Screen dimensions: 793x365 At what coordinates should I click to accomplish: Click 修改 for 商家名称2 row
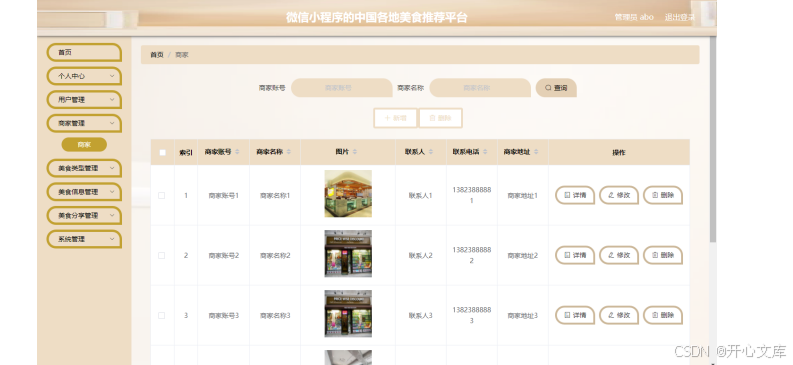click(x=619, y=255)
